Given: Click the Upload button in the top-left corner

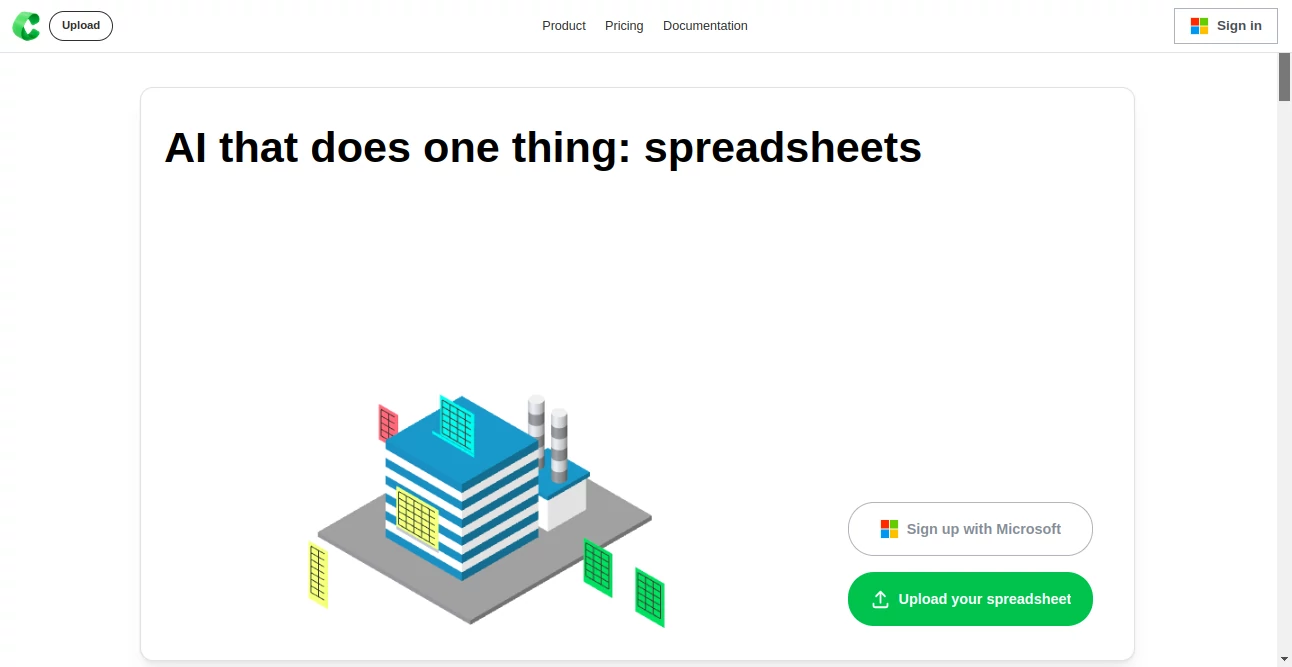Looking at the screenshot, I should 80,25.
